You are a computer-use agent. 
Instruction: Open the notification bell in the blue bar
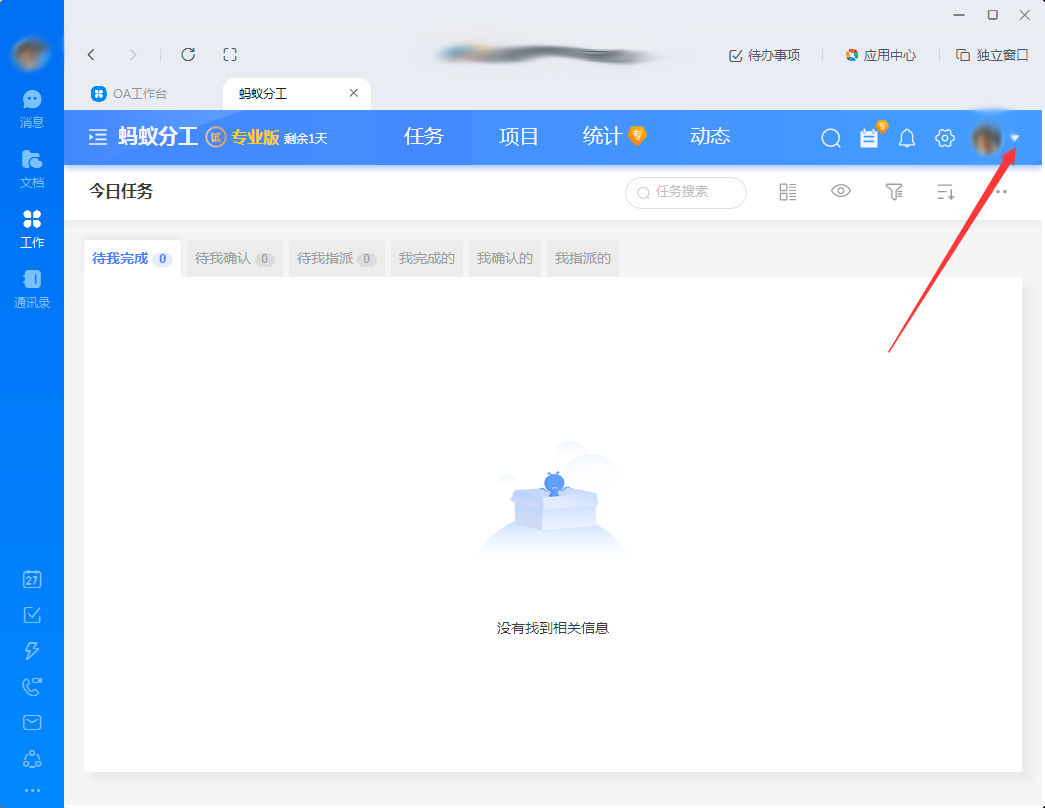click(x=906, y=138)
